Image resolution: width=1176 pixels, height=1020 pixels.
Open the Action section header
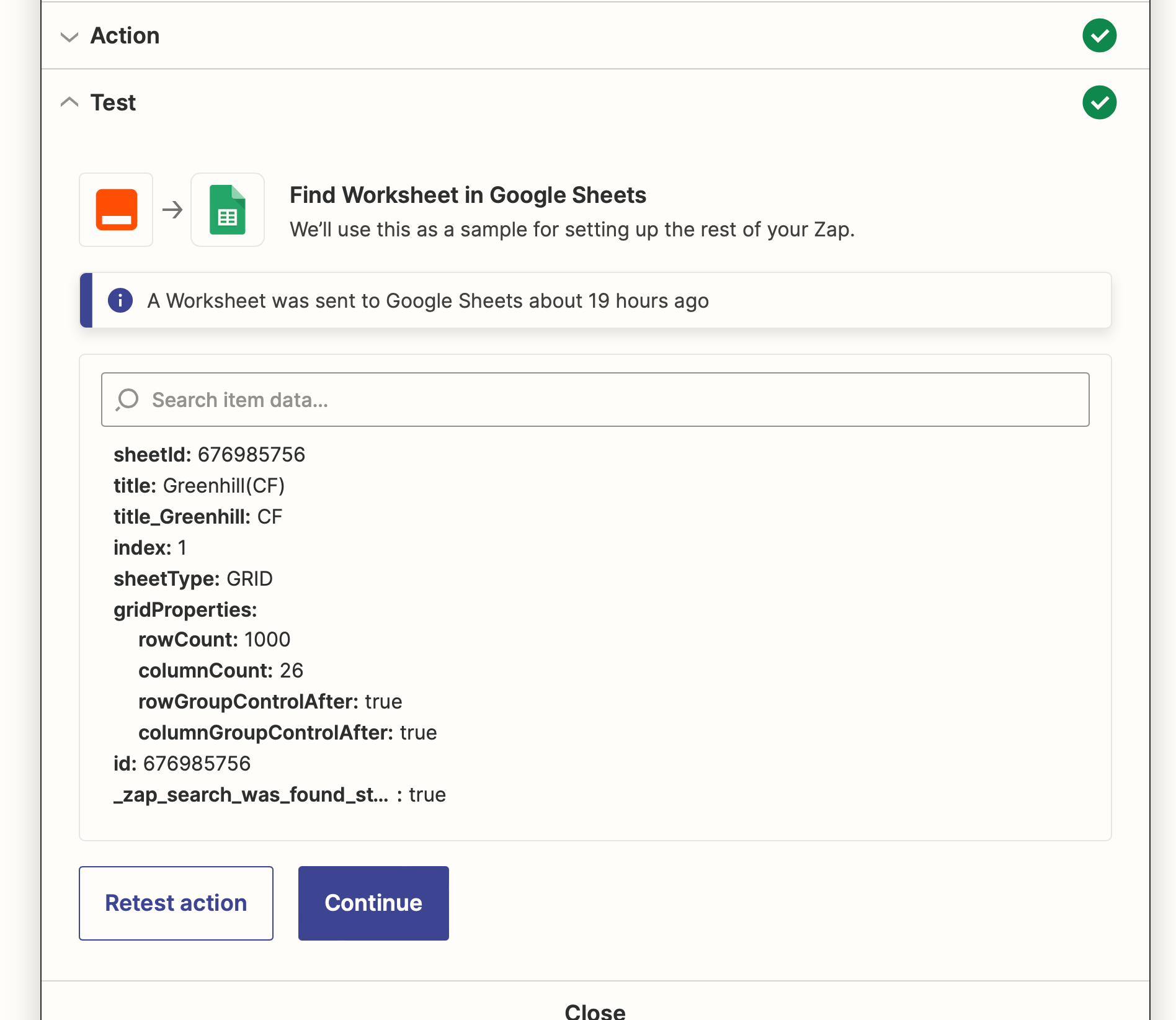tap(595, 36)
